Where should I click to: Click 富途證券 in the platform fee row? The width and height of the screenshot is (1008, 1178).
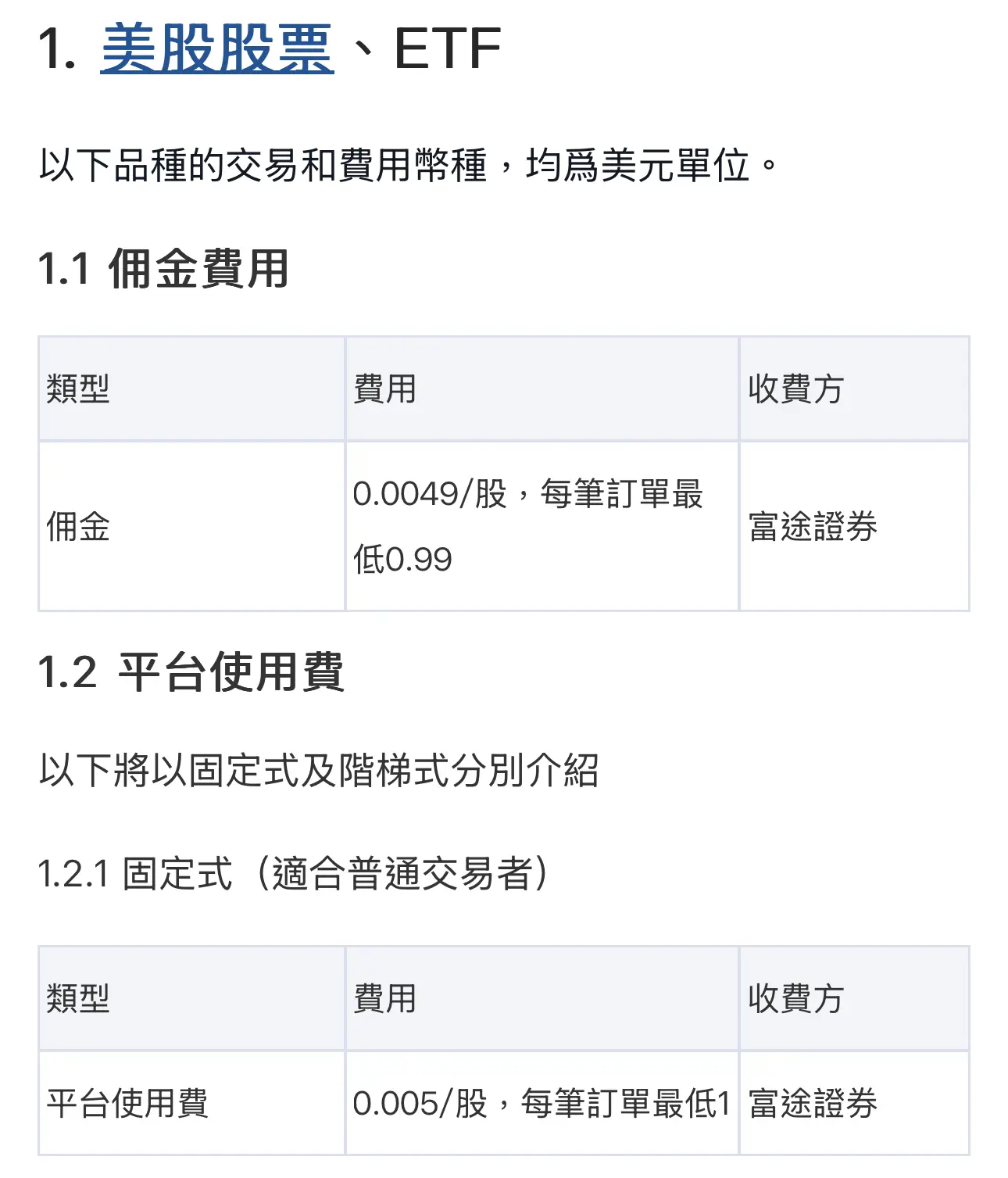click(813, 1103)
